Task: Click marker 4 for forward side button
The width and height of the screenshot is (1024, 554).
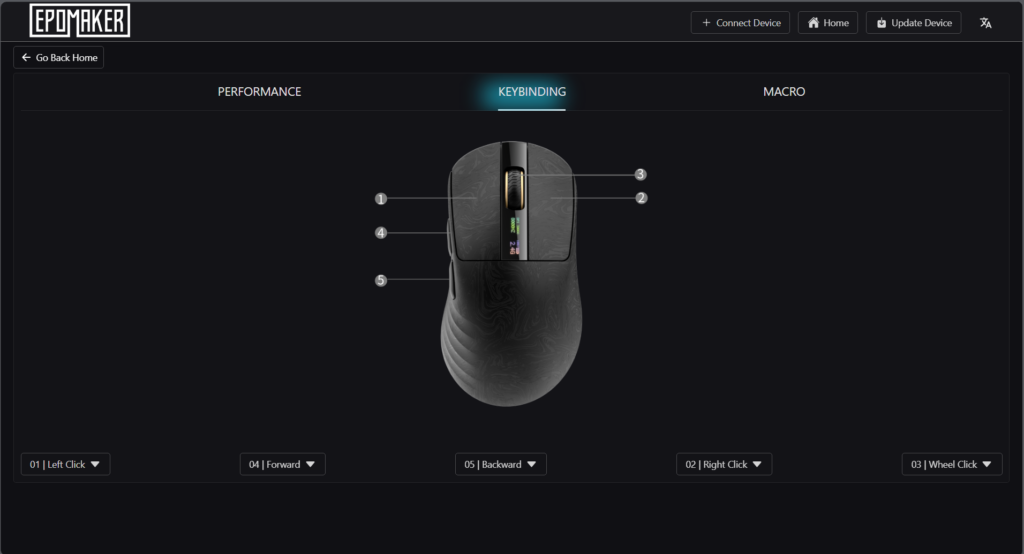Action: point(381,233)
